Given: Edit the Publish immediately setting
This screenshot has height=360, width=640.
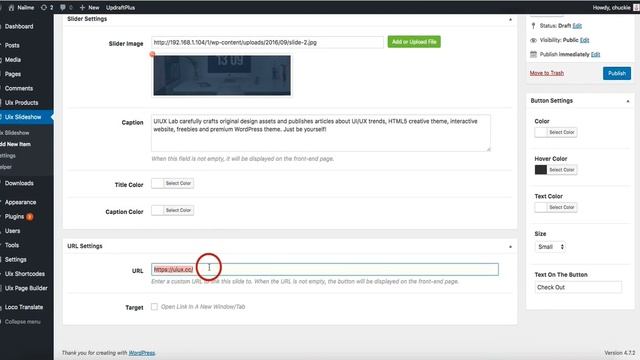Looking at the screenshot, I should click(x=596, y=54).
